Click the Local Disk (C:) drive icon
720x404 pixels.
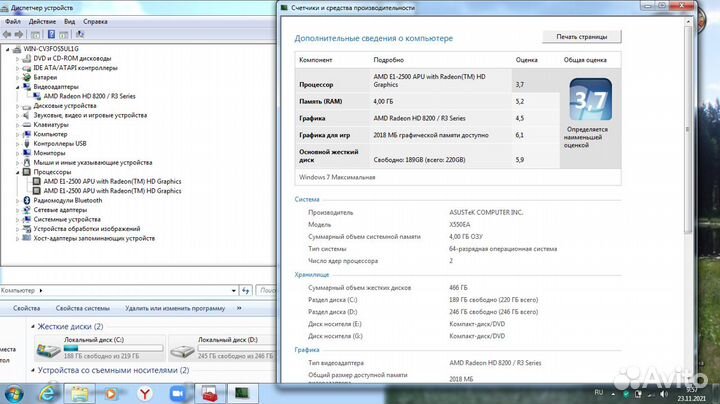(48, 350)
